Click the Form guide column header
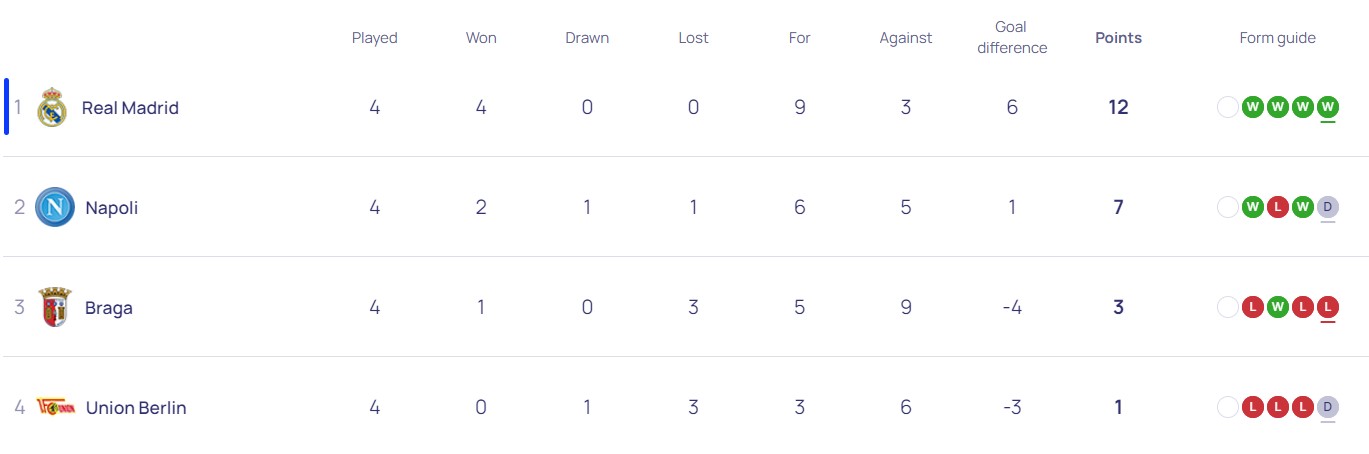The height and width of the screenshot is (454, 1369). coord(1277,38)
